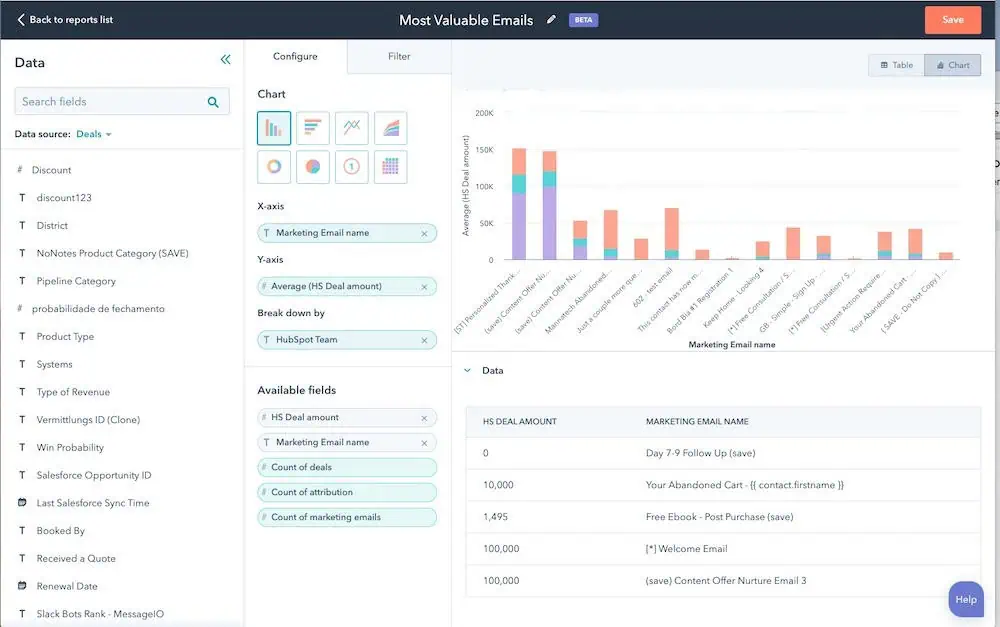This screenshot has height=627, width=1000.
Task: Click the Day 7-9 Follow Up (save) row
Action: [723, 454]
